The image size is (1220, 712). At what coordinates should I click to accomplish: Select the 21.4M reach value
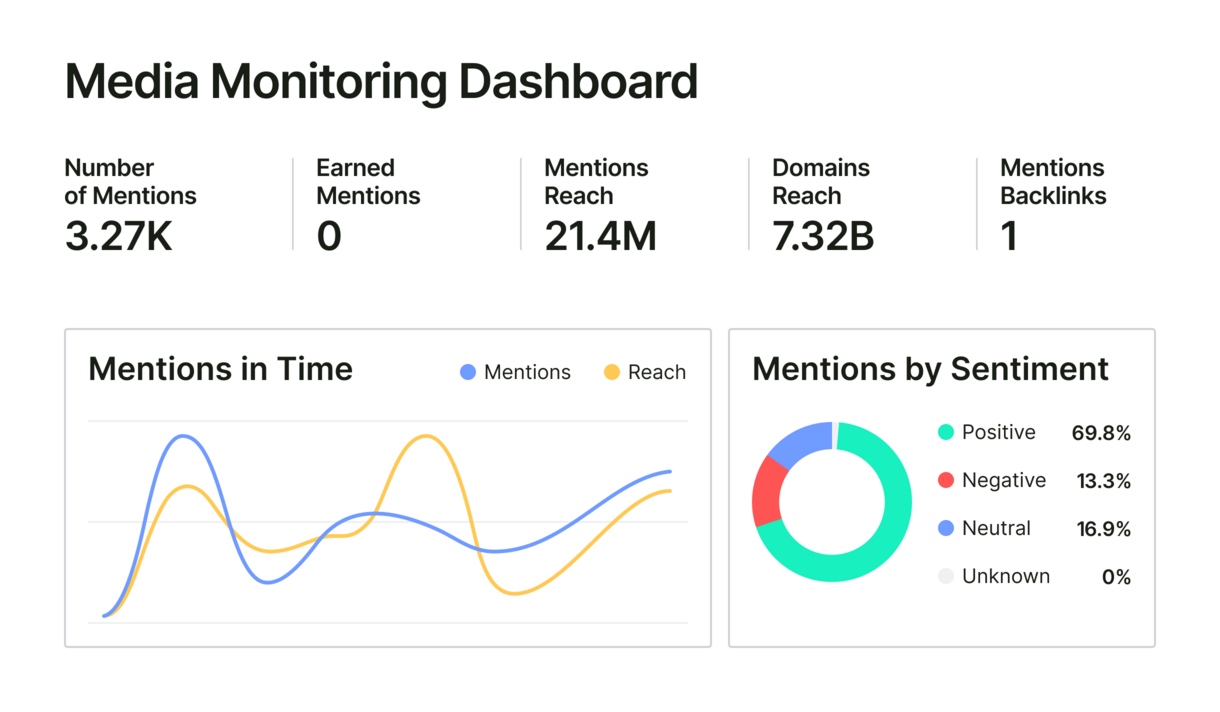click(x=600, y=236)
